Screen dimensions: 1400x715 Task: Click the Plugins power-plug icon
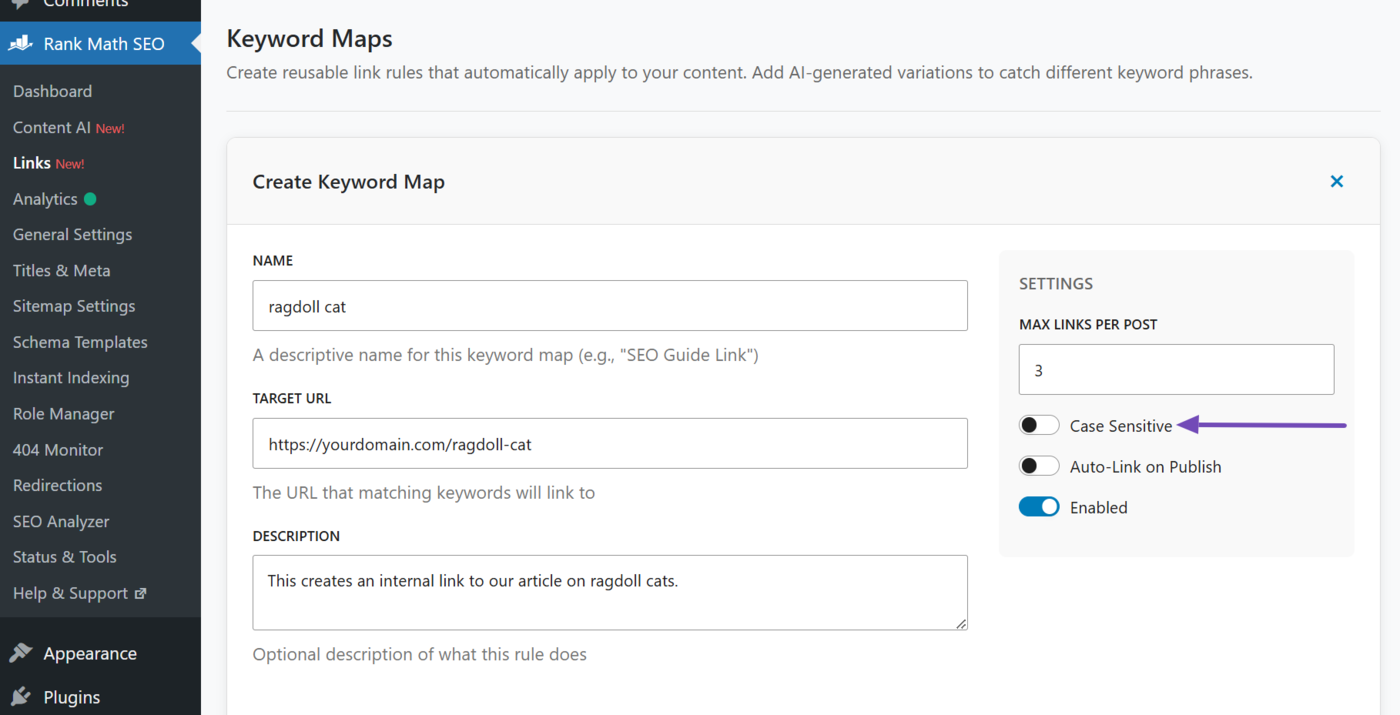click(22, 697)
